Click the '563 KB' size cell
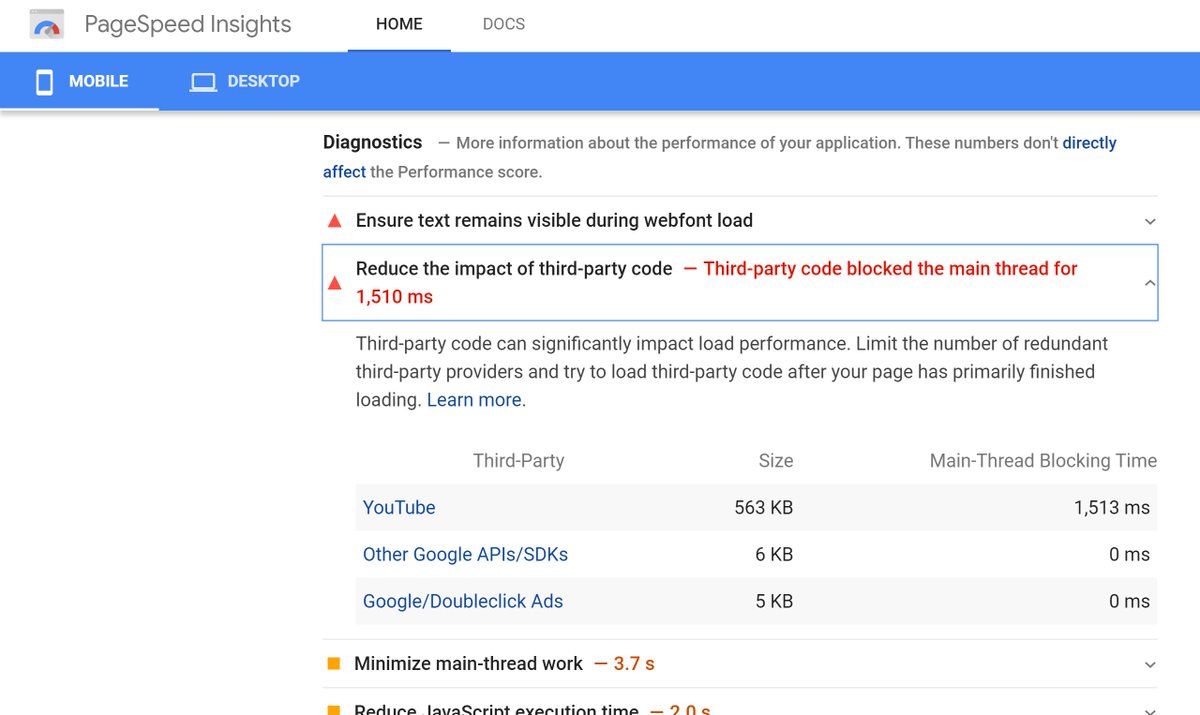This screenshot has width=1200, height=715. point(763,507)
